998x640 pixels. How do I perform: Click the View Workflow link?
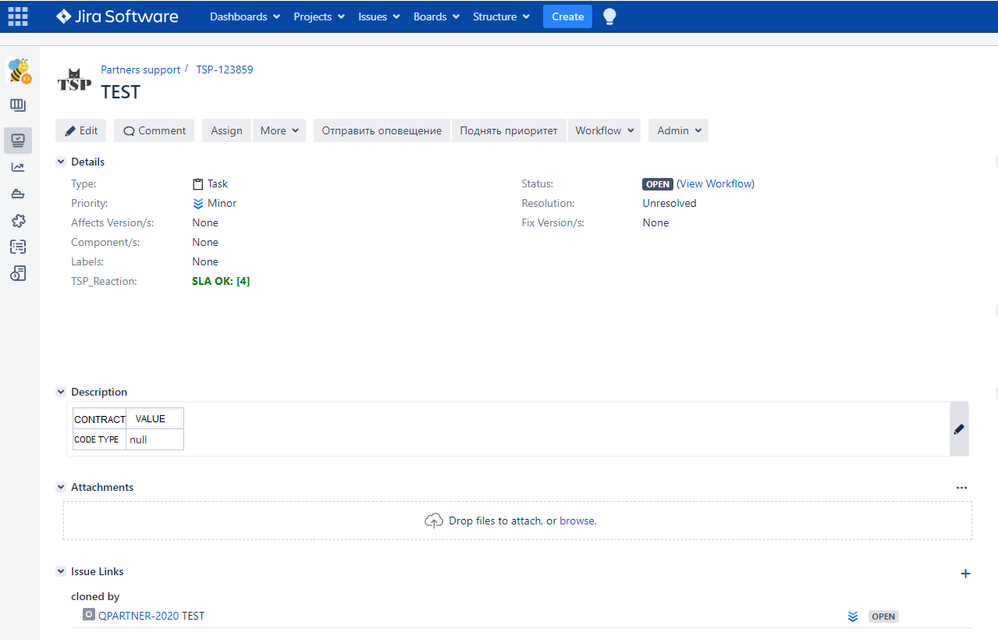click(x=715, y=184)
